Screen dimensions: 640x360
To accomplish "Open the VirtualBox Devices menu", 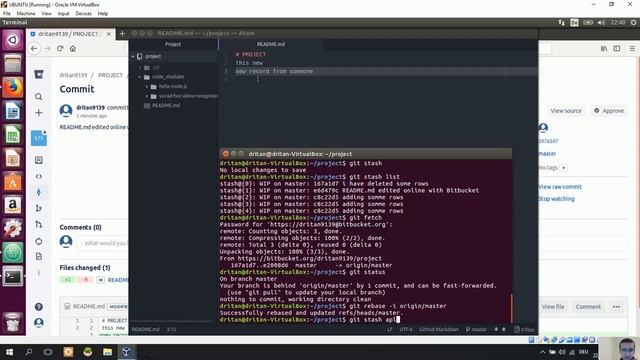I will coord(83,13).
